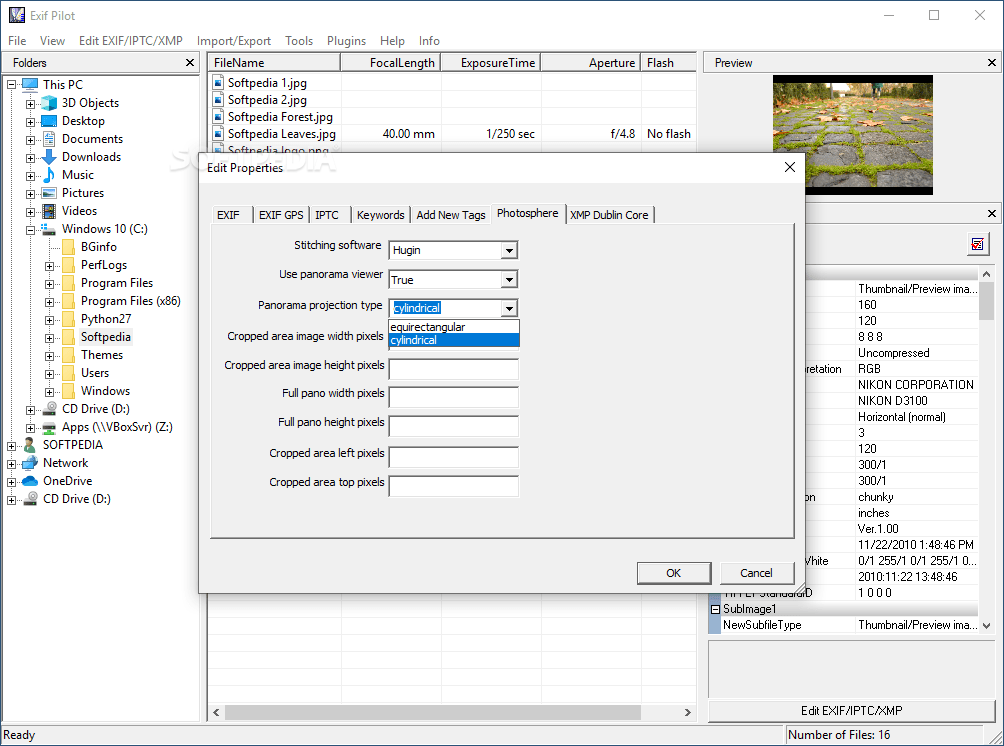Click the Cropped area image height pixels field
Screen dimensions: 1004x746
[x=453, y=369]
